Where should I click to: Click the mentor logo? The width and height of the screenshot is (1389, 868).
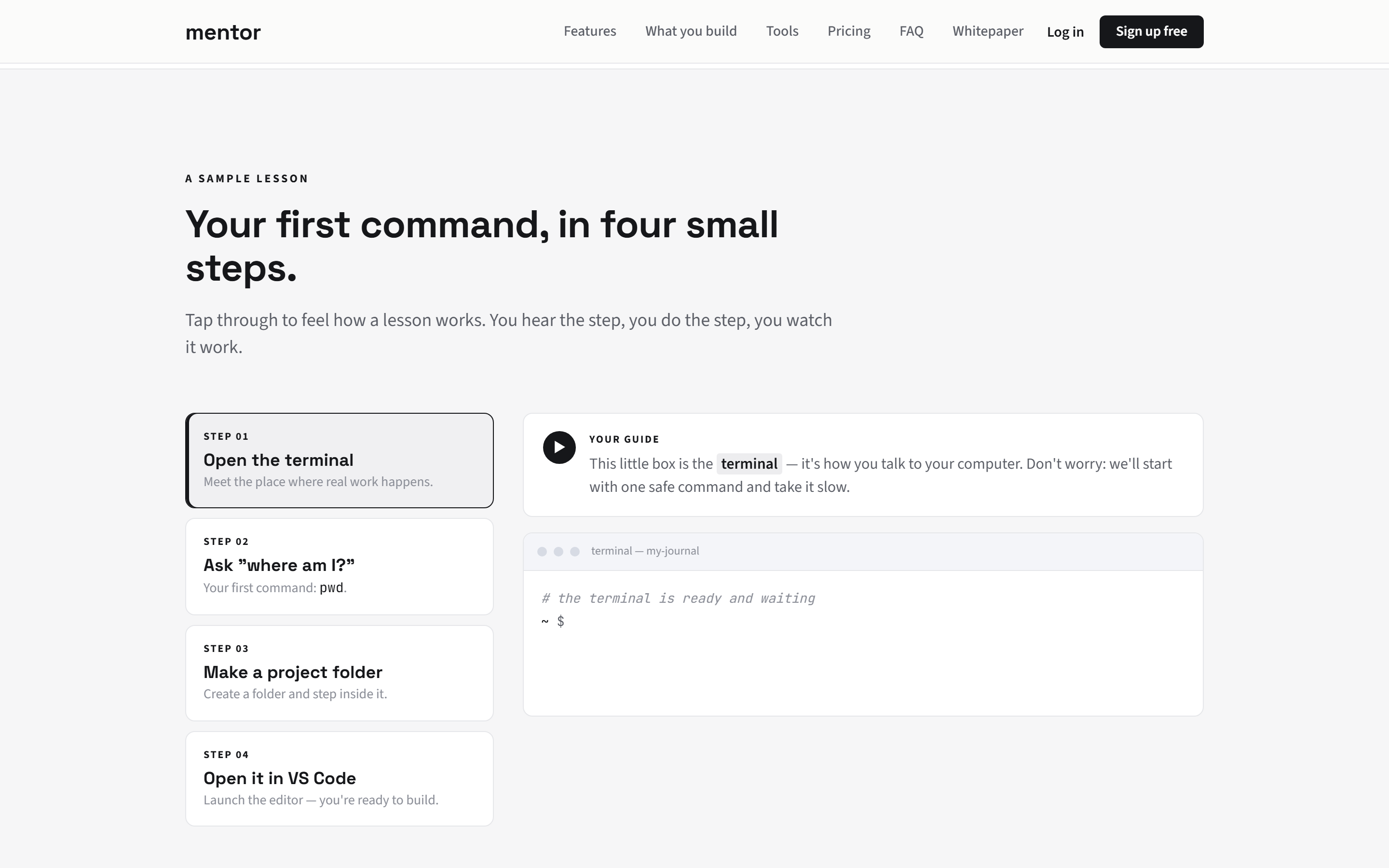click(x=223, y=32)
